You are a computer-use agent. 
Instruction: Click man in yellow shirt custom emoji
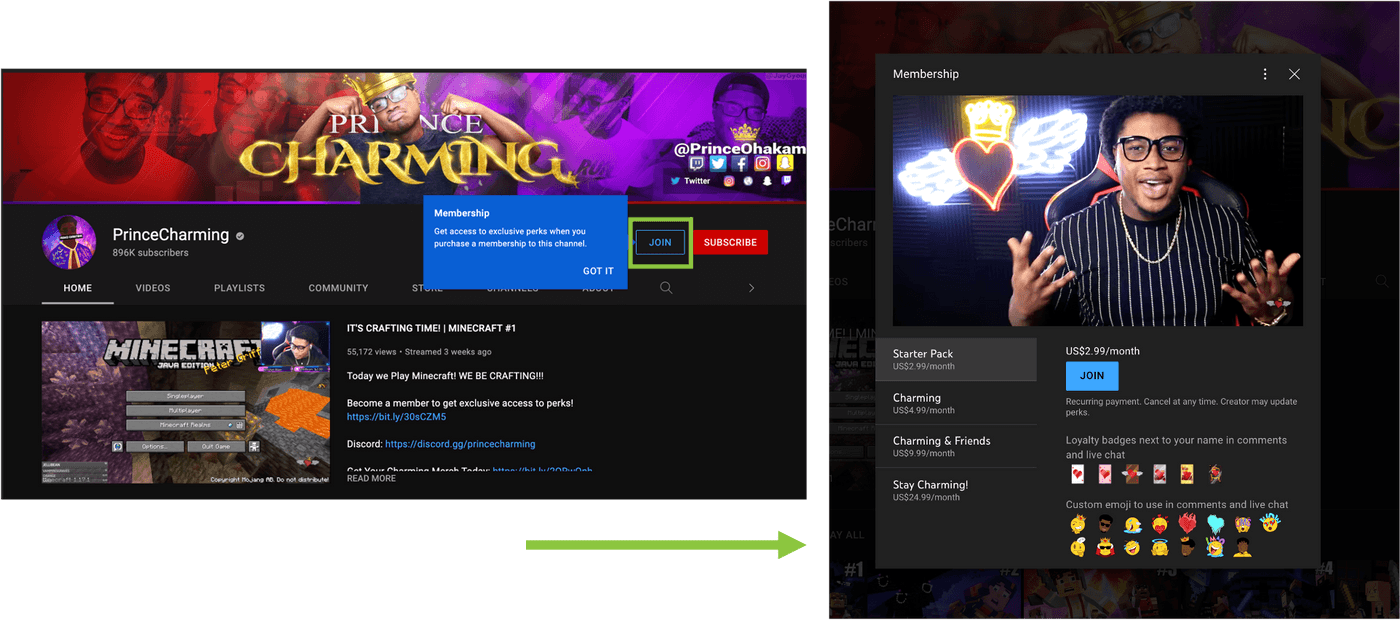[1242, 547]
